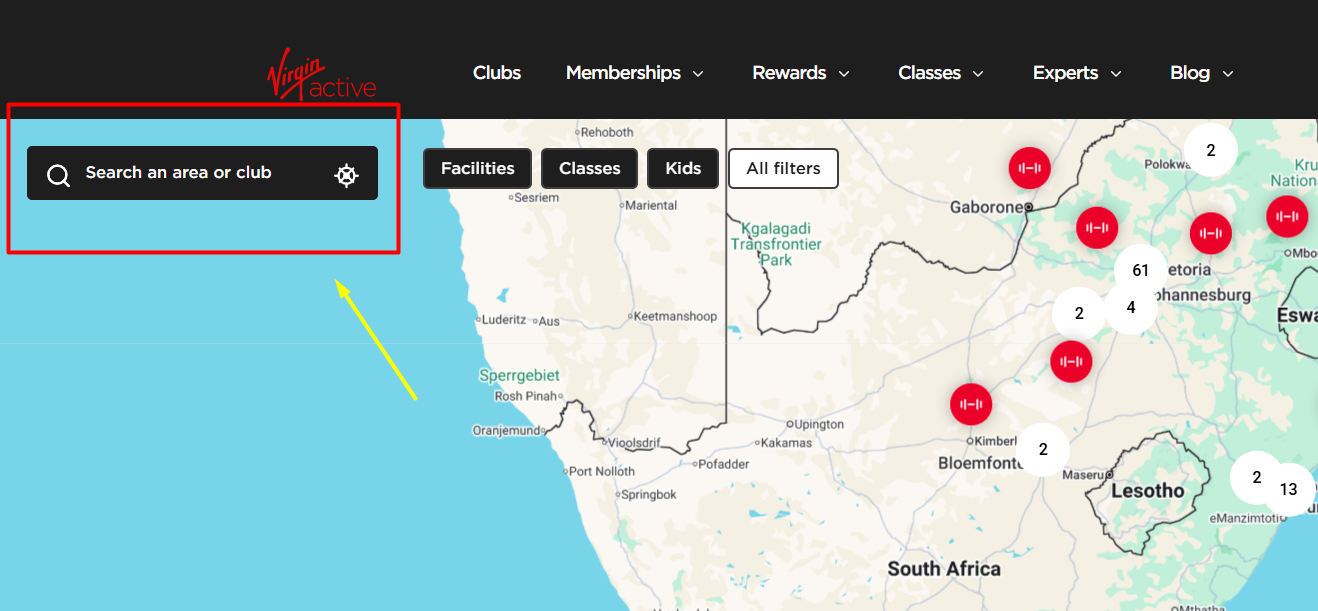Click the magnifying glass search icon

pyautogui.click(x=58, y=173)
